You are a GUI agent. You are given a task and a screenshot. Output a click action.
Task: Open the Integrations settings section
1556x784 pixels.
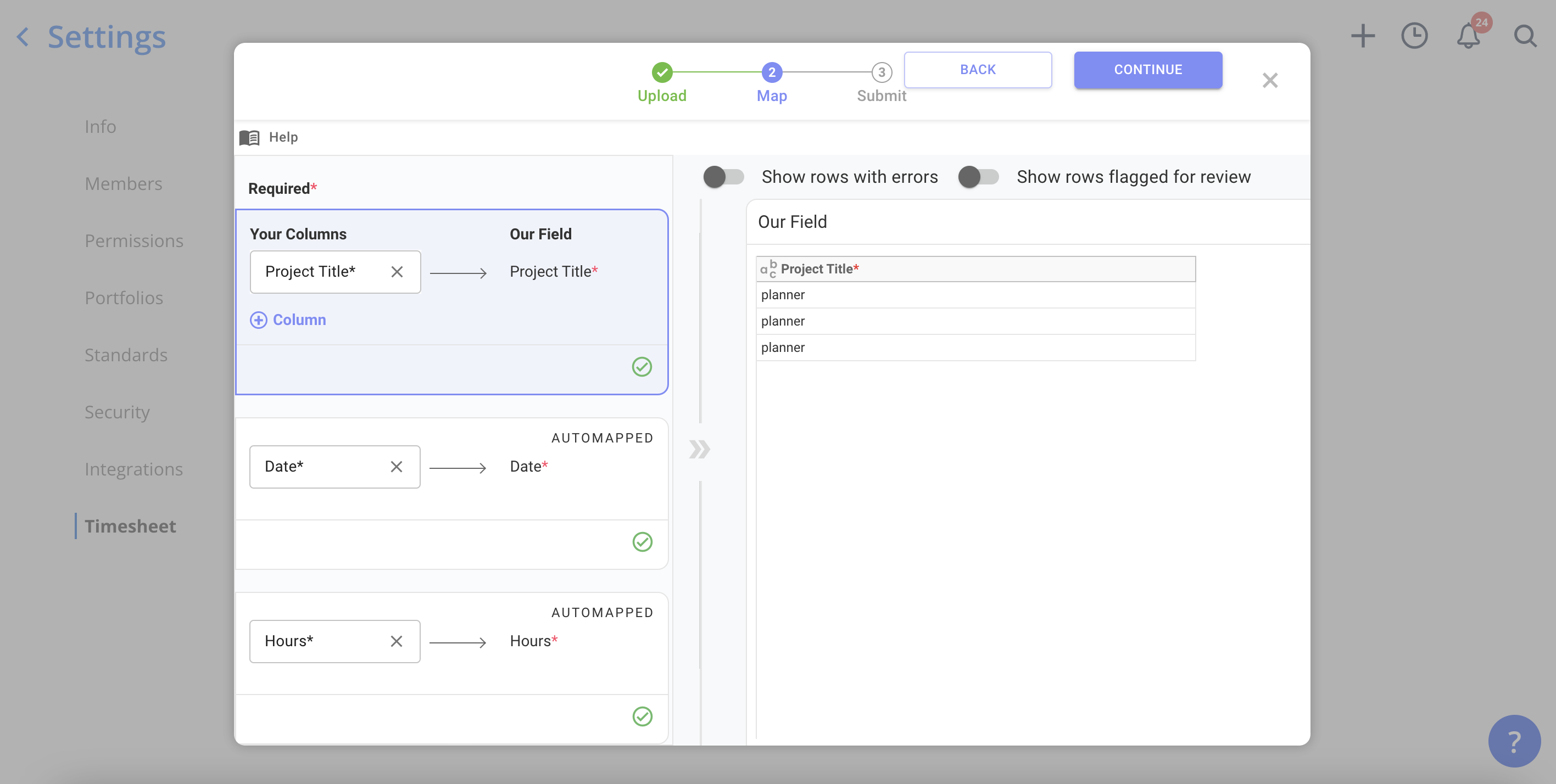tap(133, 469)
